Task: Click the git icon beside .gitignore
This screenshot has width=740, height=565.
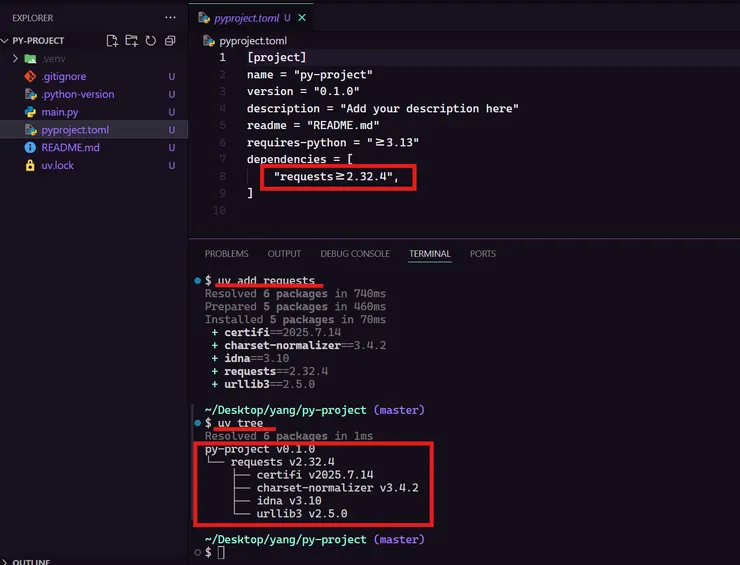Action: click(x=30, y=76)
